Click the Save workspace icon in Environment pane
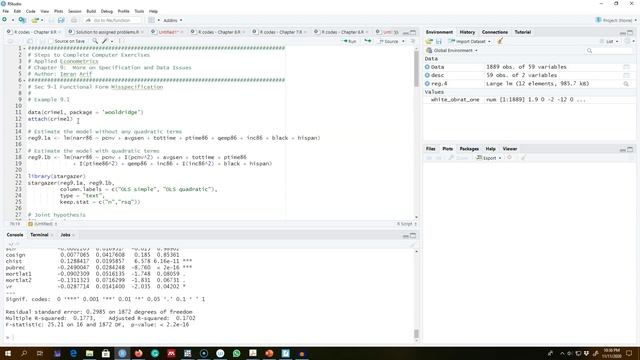 pyautogui.click(x=439, y=41)
